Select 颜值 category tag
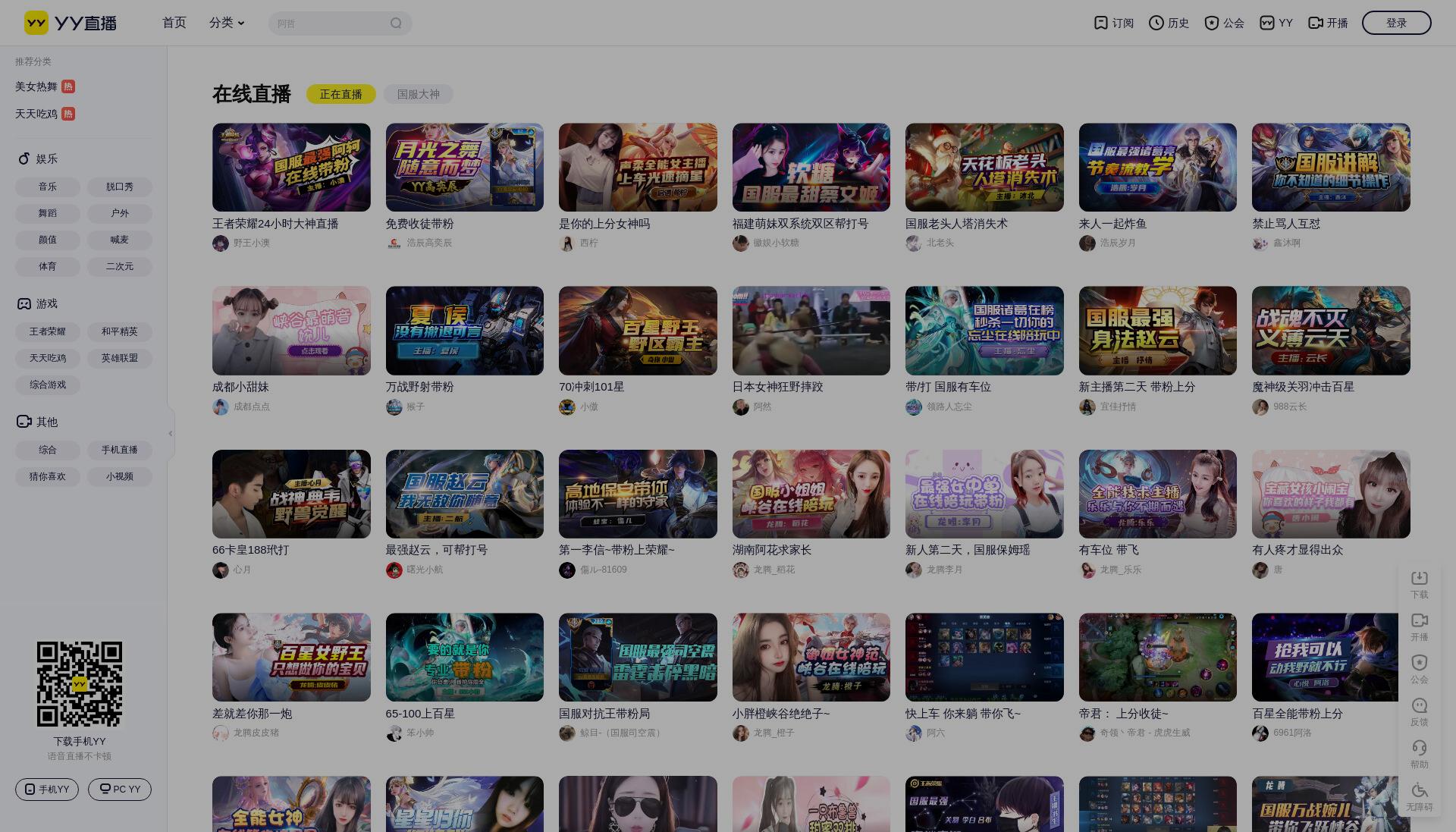This screenshot has height=832, width=1456. tap(48, 240)
